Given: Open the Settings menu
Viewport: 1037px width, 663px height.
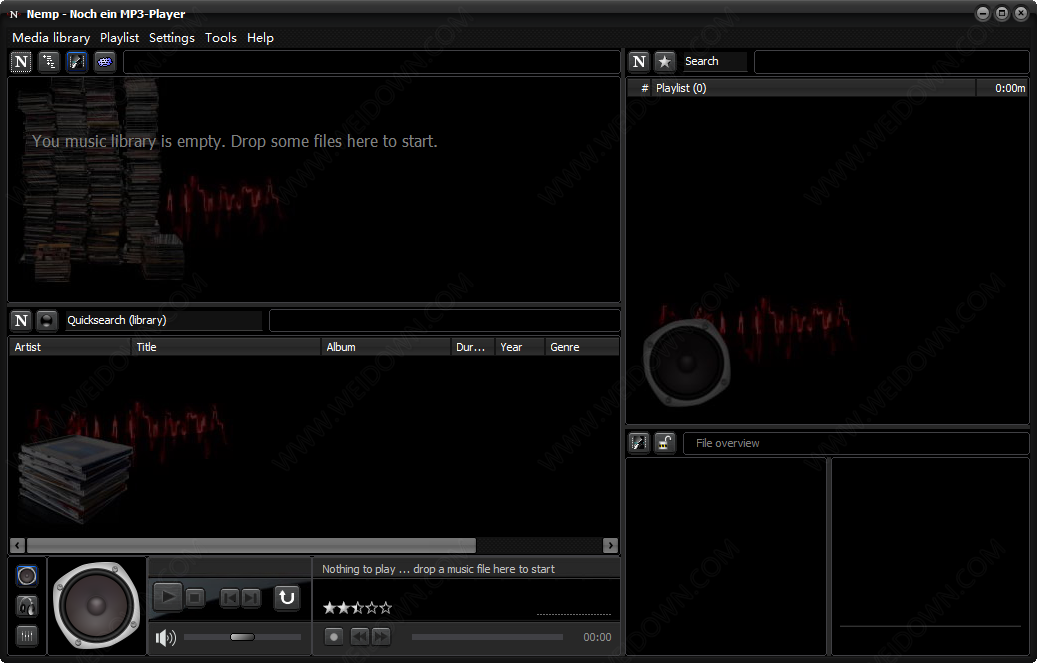Looking at the screenshot, I should pos(172,38).
